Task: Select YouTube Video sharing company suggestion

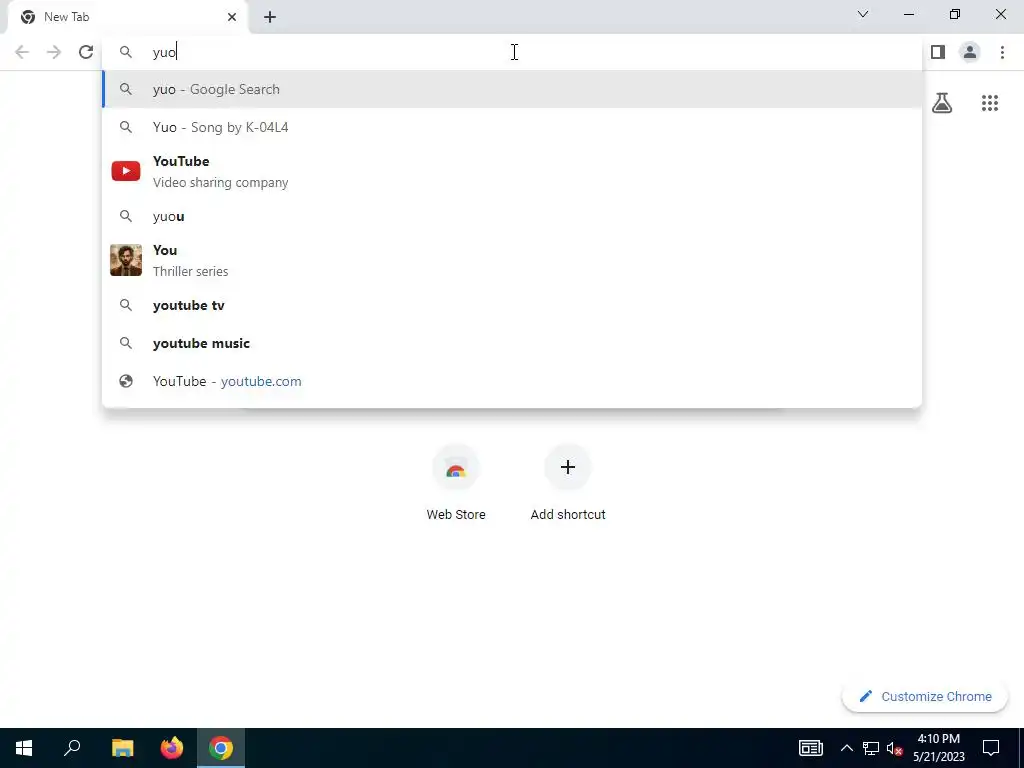Action: [x=512, y=171]
